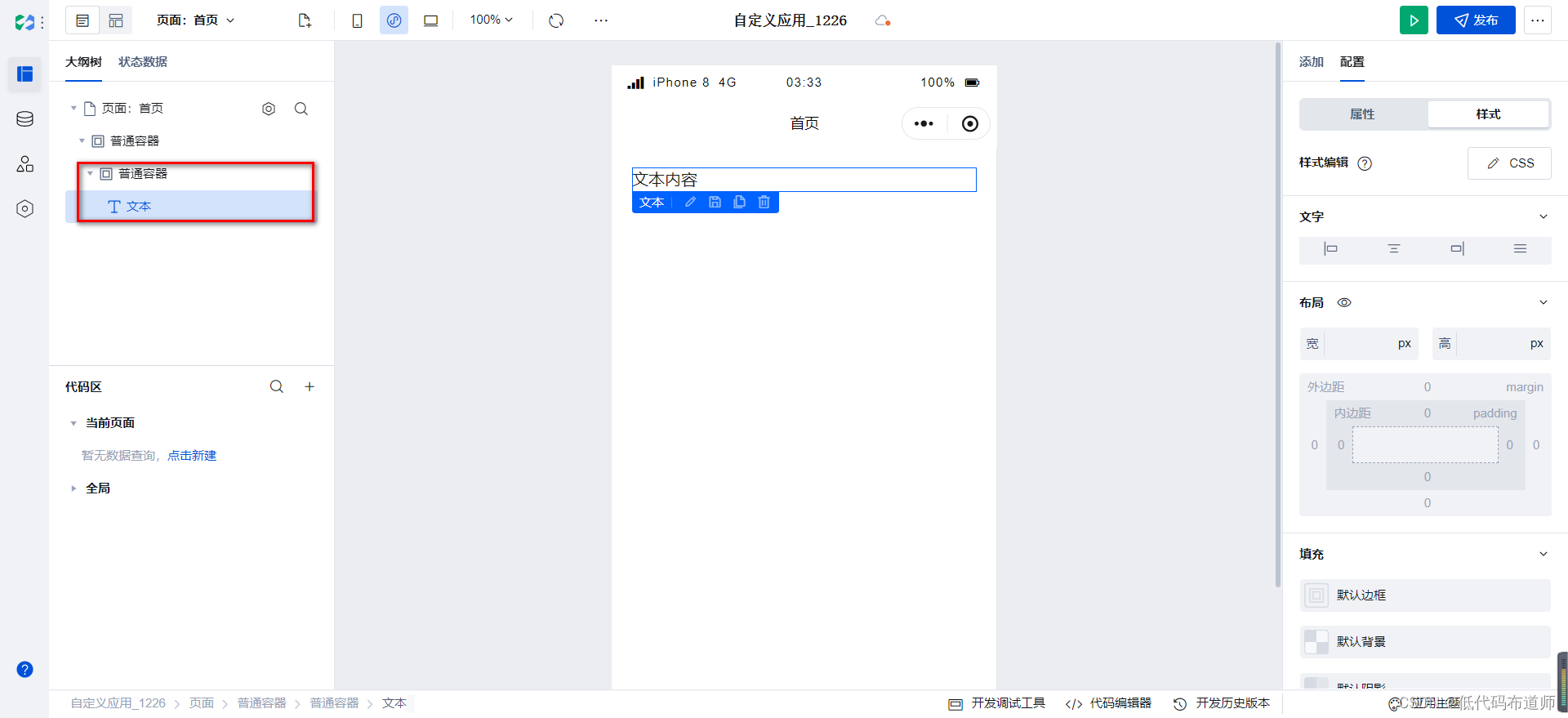Select the mobile phone preview mode
The width and height of the screenshot is (1568, 718).
pos(357,20)
